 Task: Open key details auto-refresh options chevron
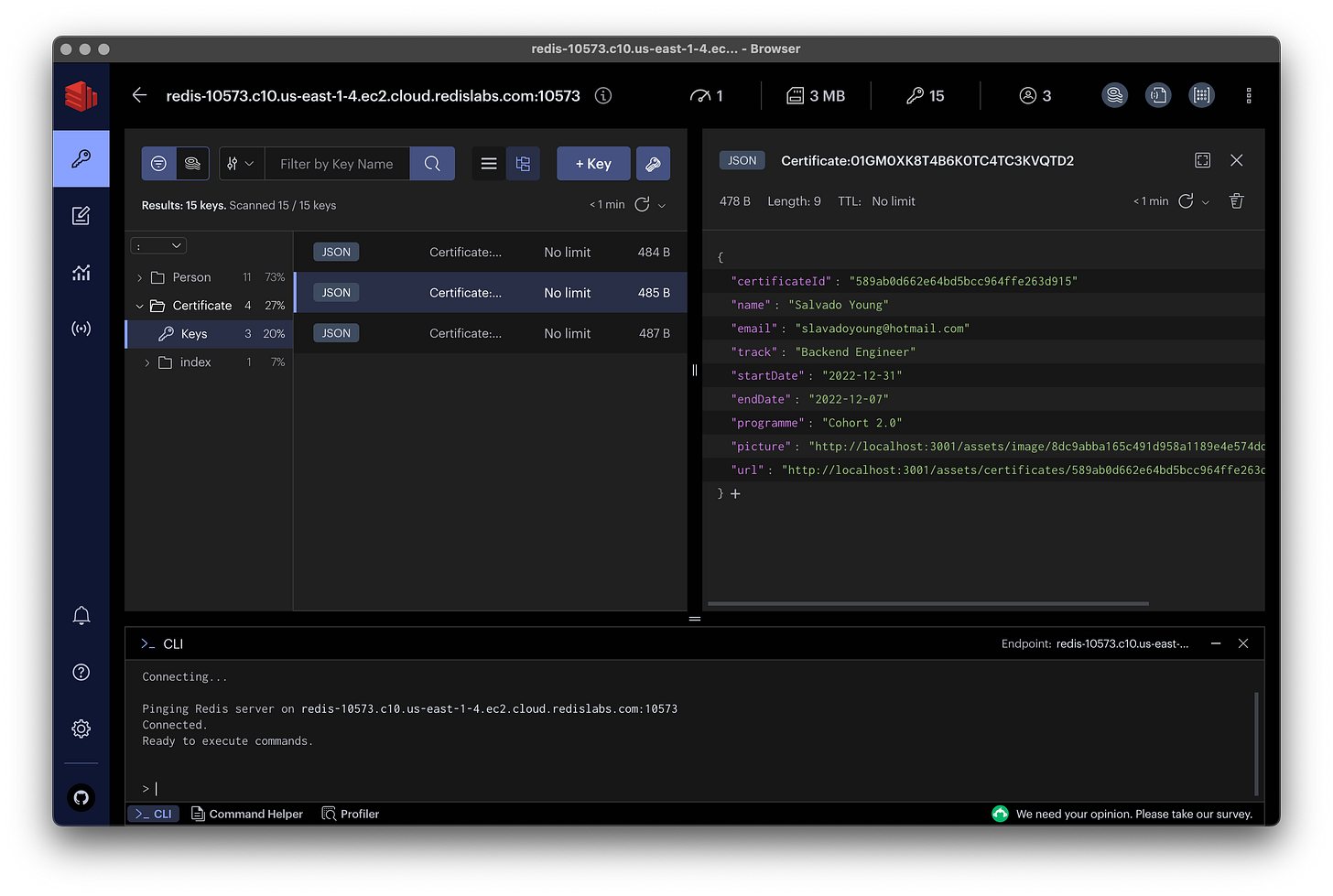click(1206, 202)
